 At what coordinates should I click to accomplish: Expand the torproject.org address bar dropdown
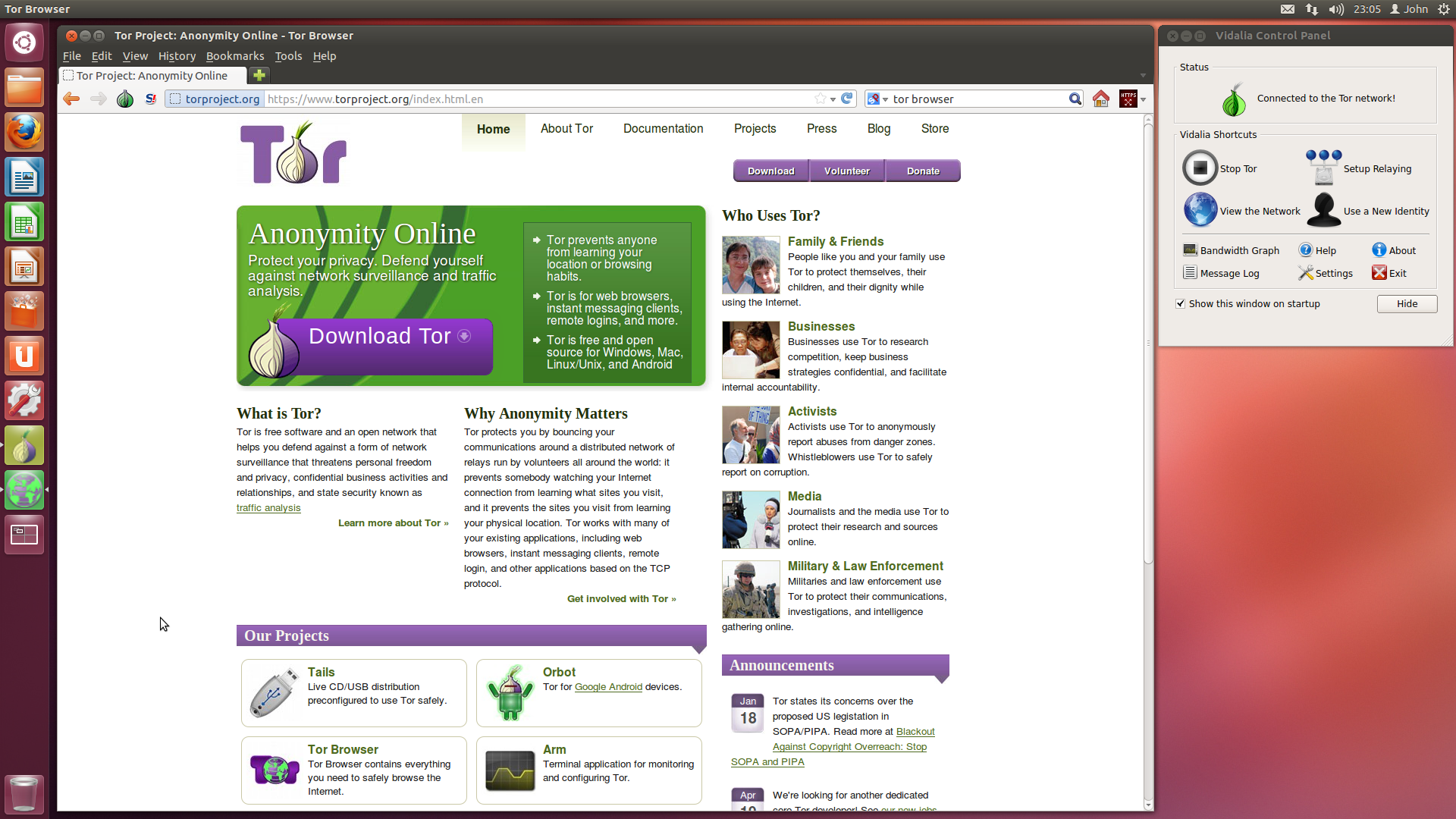coord(833,99)
